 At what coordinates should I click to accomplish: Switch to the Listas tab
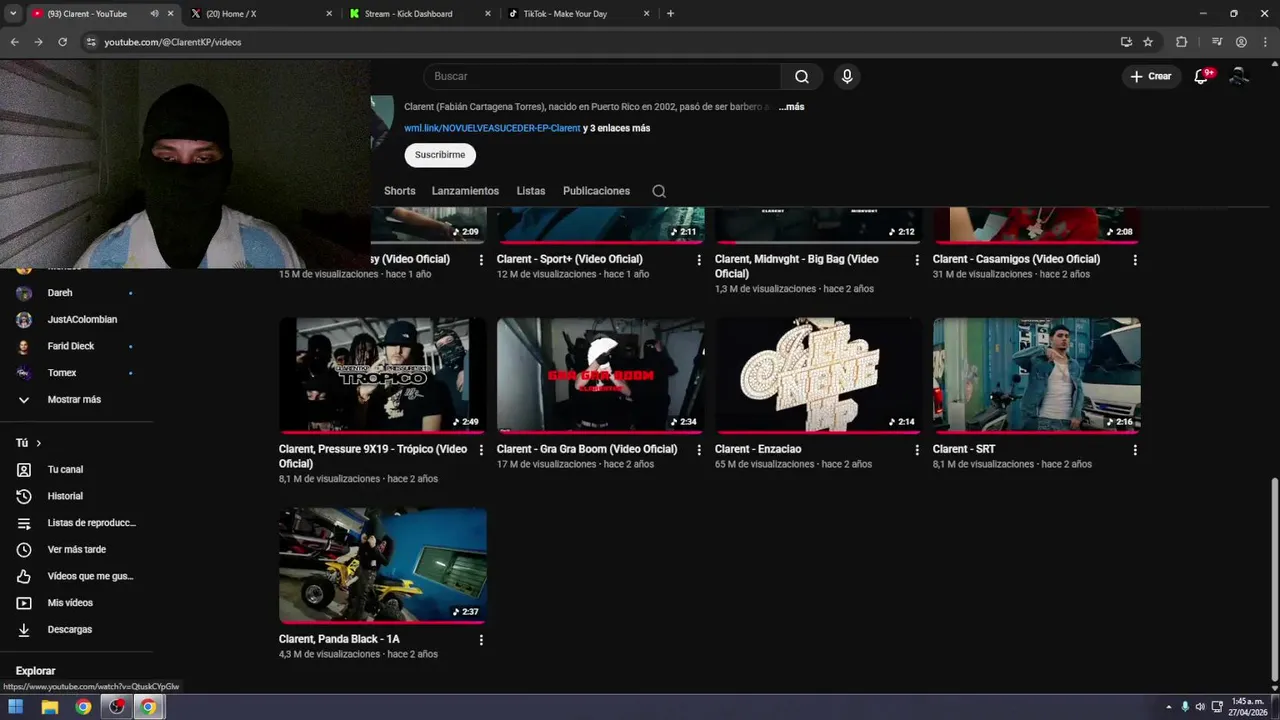point(531,191)
